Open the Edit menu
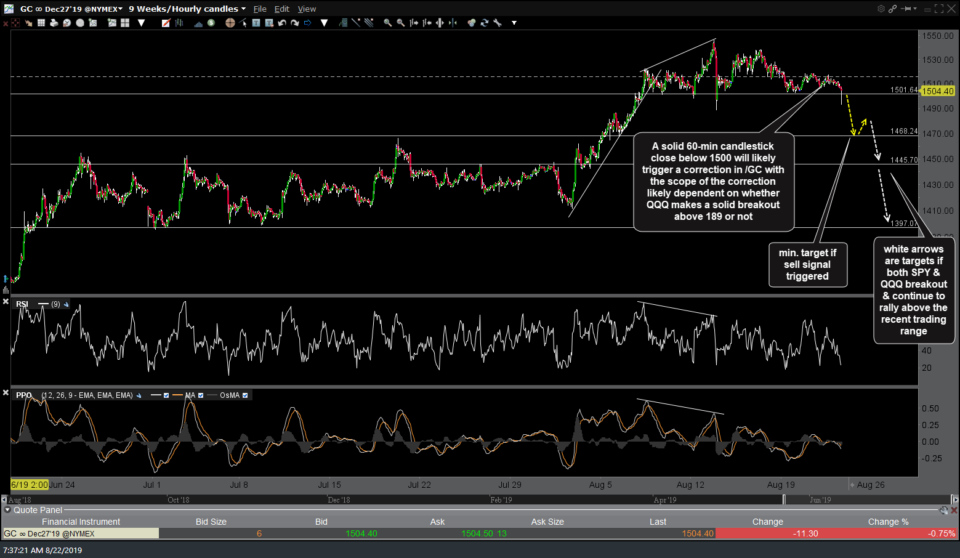The image size is (960, 558). tap(282, 9)
